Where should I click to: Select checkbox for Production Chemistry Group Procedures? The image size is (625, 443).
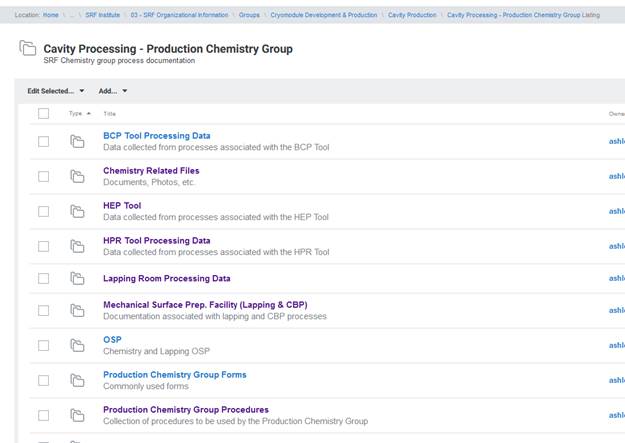[43, 415]
